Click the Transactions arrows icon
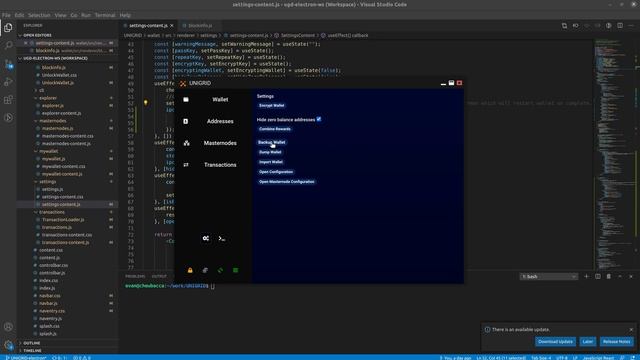The image size is (640, 360). (x=186, y=164)
